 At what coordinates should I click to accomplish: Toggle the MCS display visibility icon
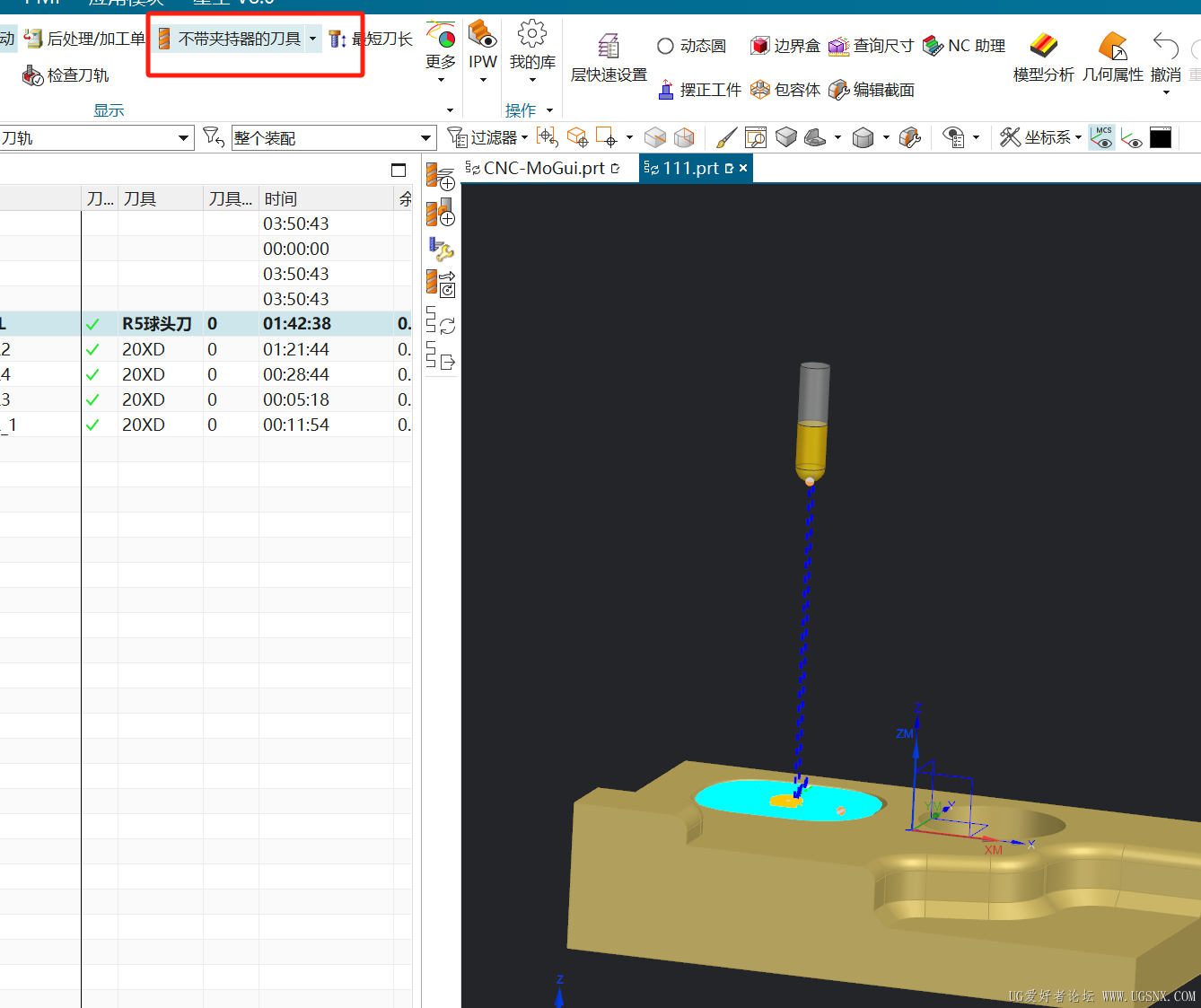click(1102, 137)
